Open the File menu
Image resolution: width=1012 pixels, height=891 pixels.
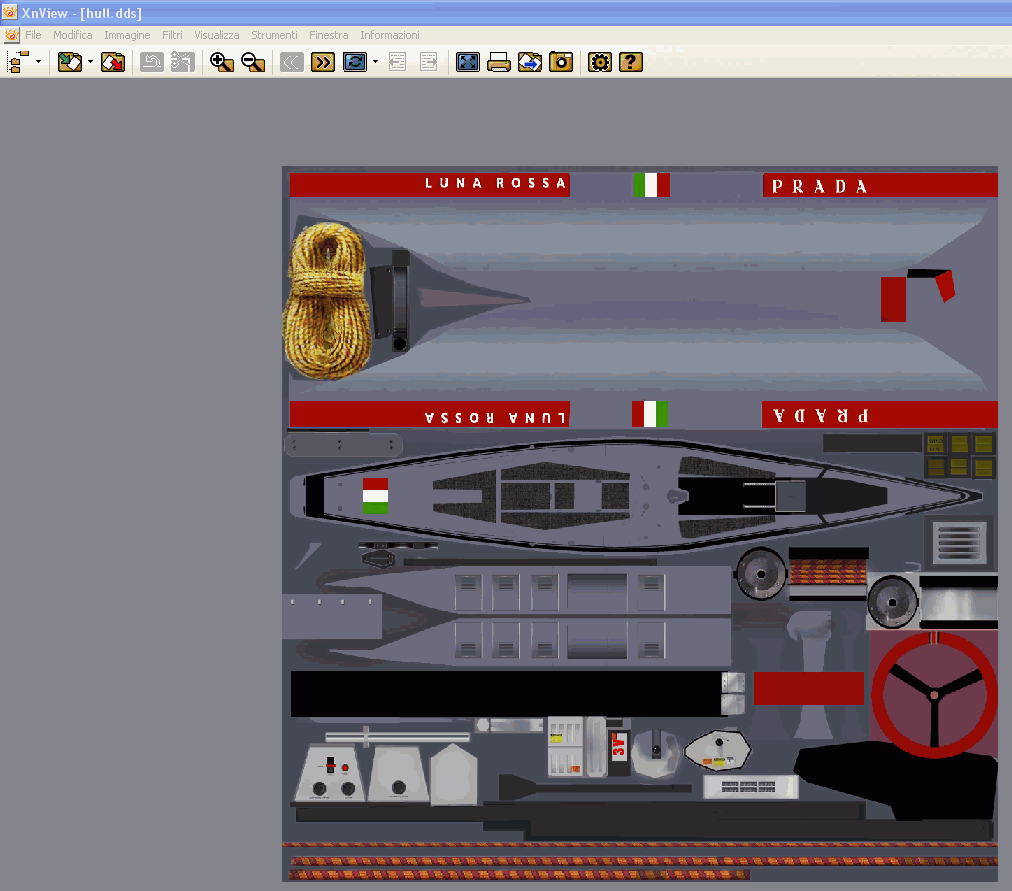coord(33,35)
